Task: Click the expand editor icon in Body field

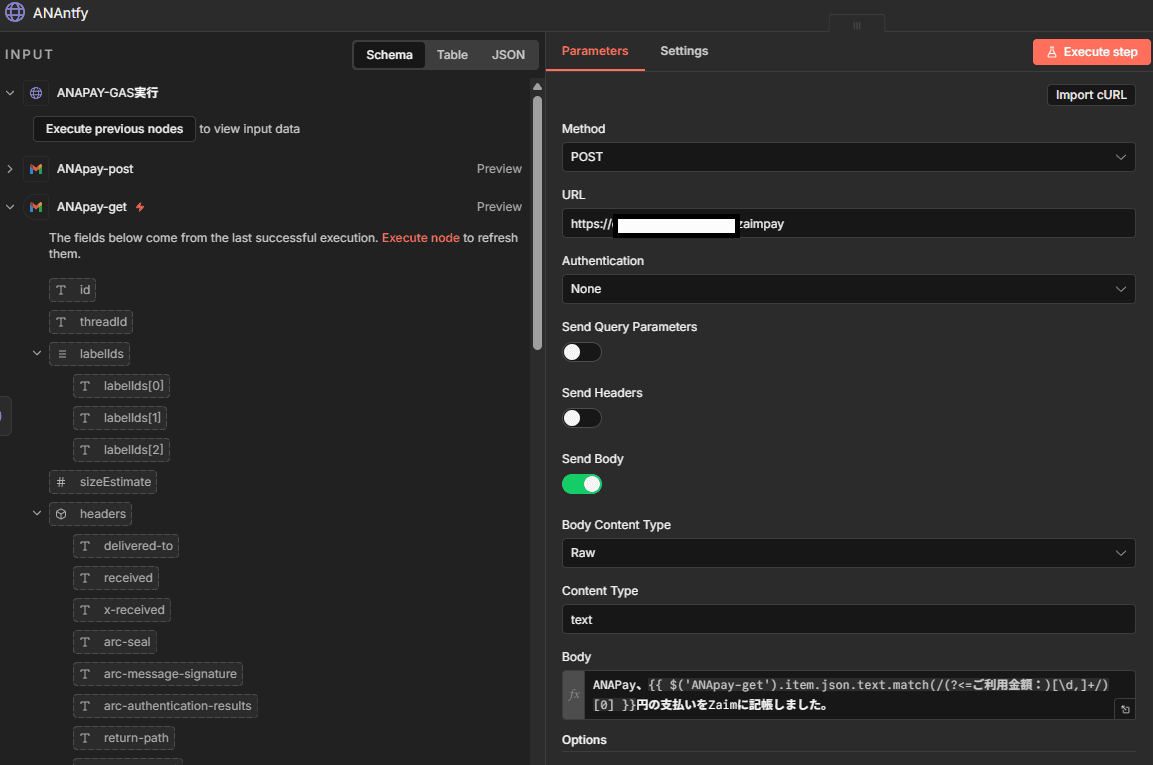Action: [x=1125, y=709]
